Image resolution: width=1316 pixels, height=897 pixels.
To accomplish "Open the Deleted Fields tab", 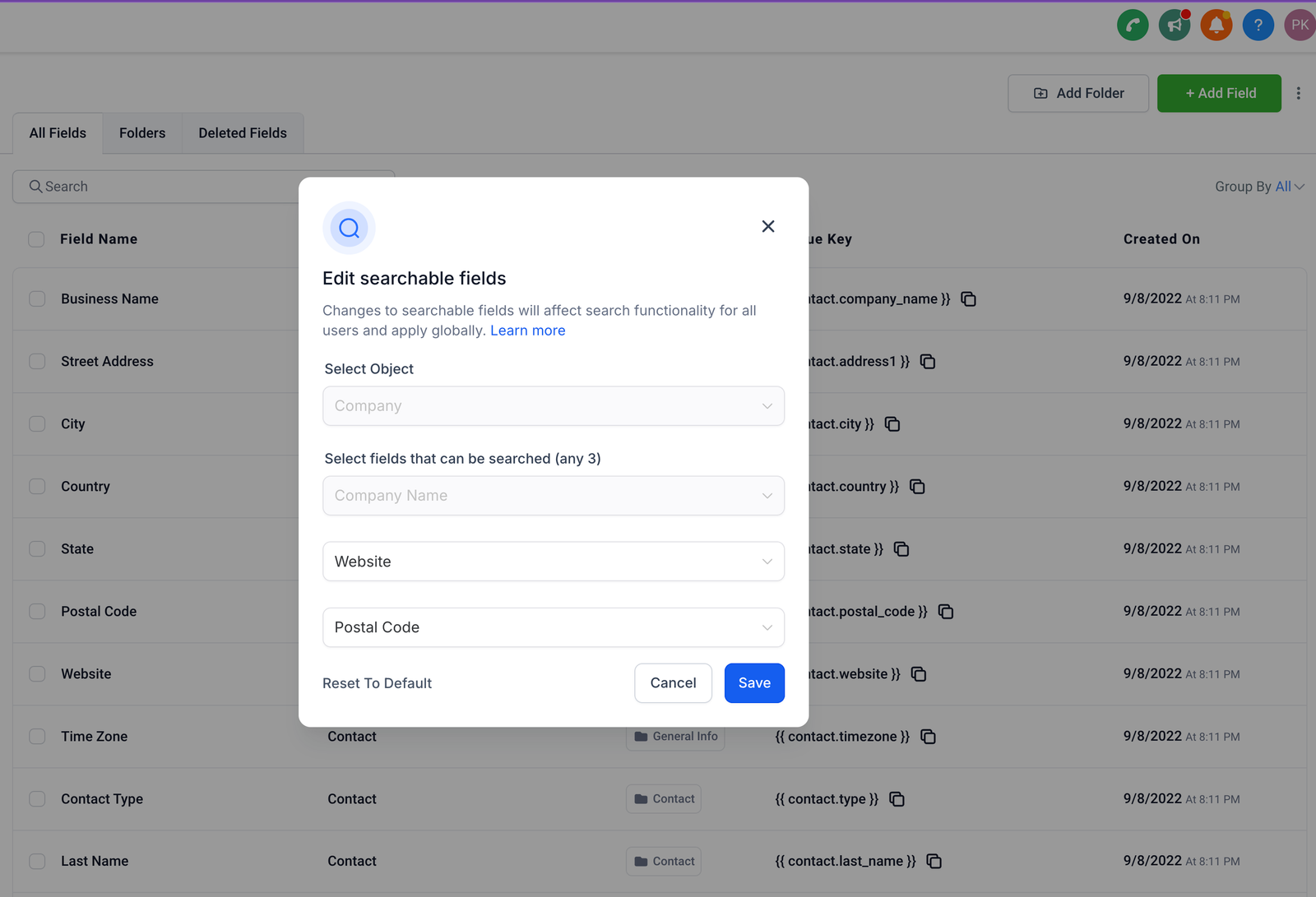I will (243, 133).
